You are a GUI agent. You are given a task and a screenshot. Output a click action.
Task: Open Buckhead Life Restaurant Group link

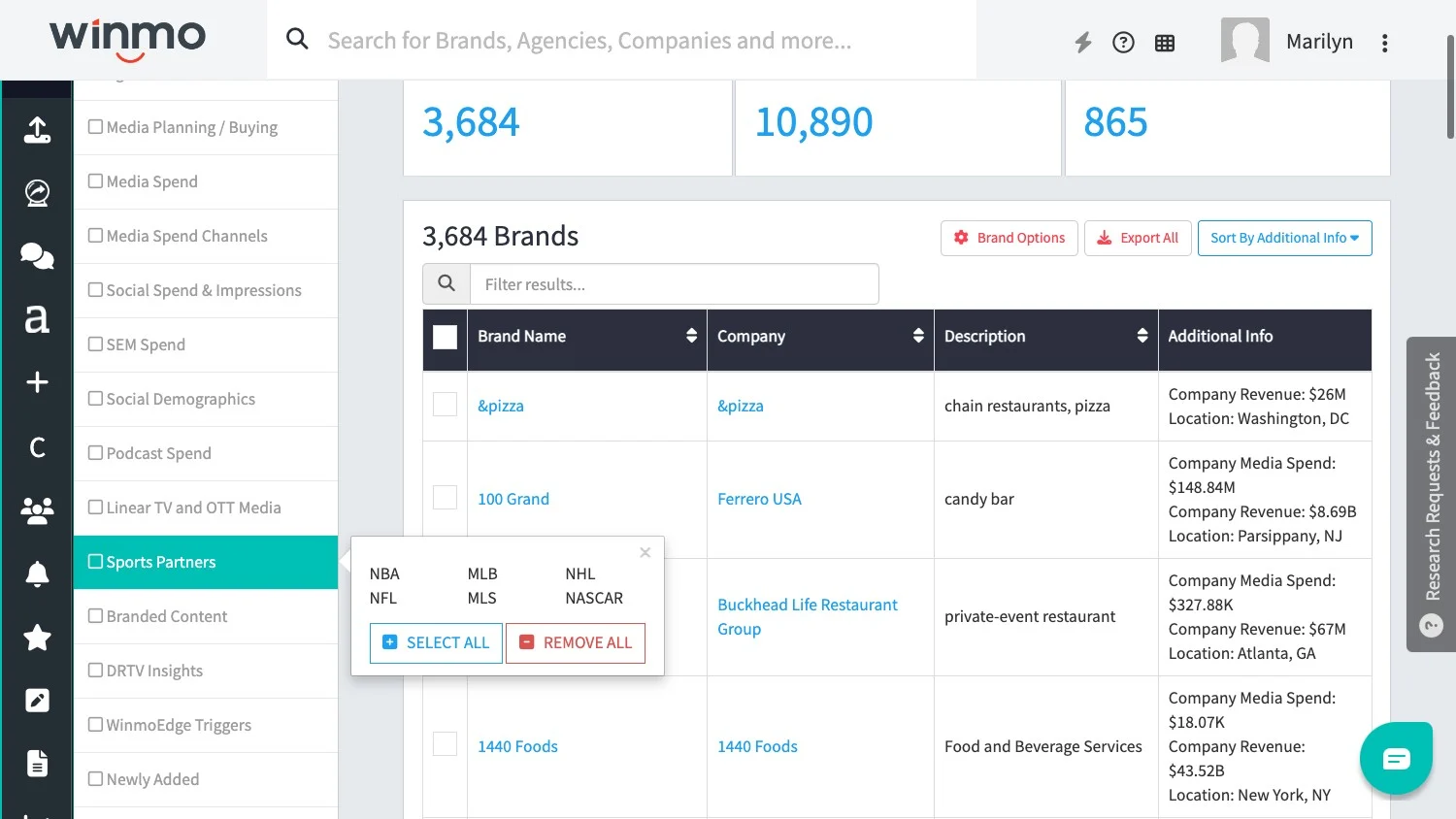click(x=808, y=616)
